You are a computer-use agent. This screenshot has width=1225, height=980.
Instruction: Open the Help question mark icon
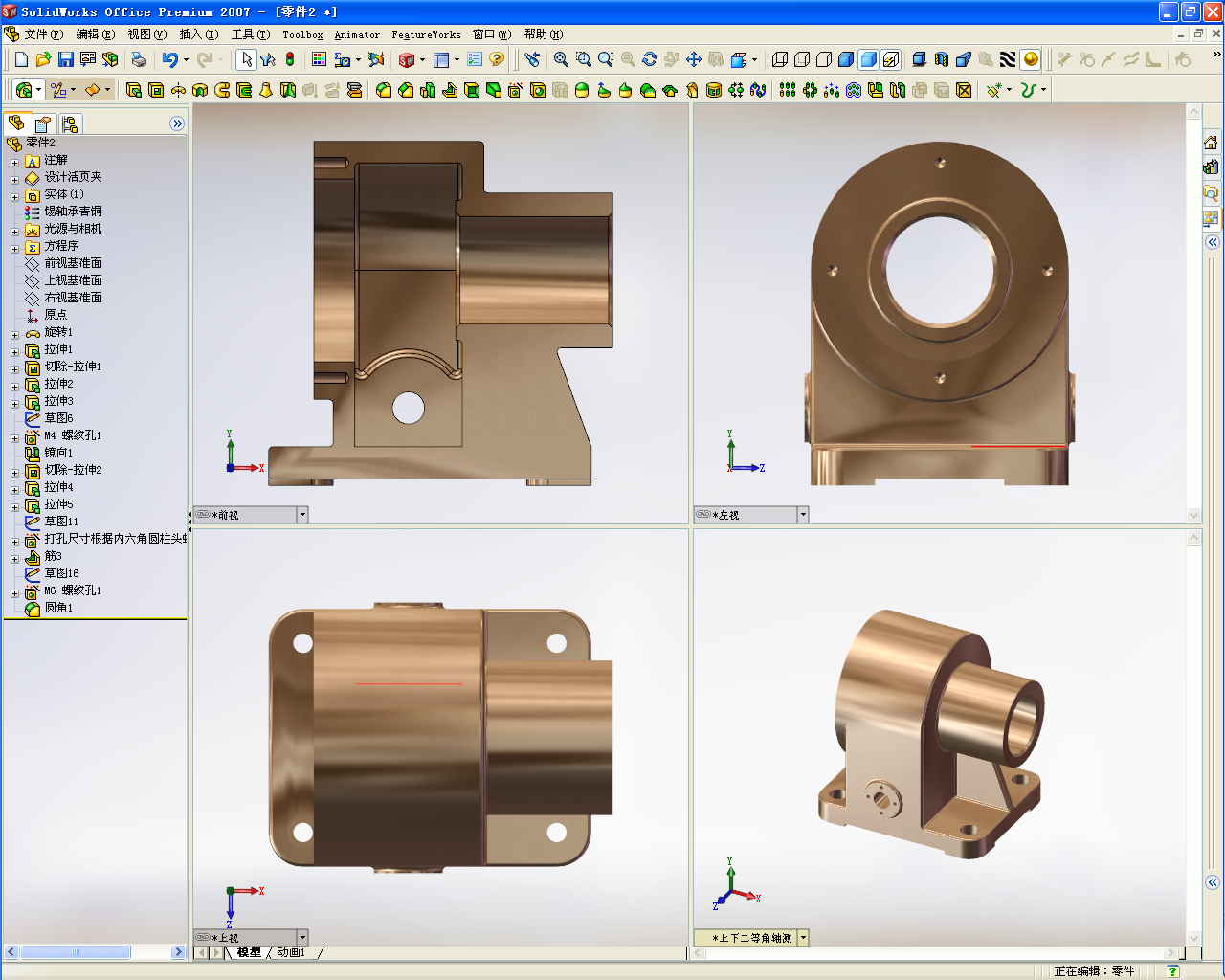point(497,59)
